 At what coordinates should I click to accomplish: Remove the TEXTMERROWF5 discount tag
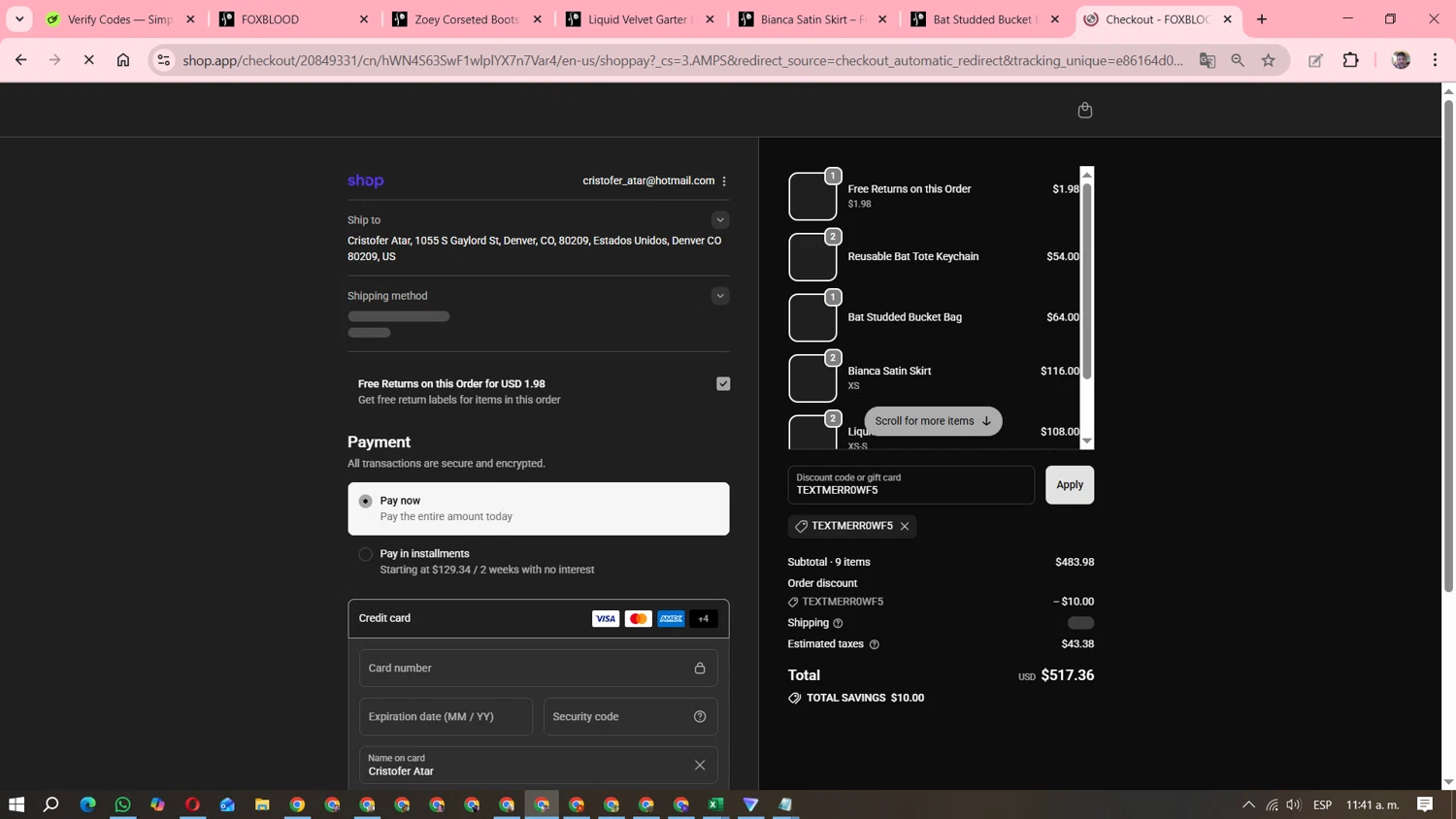coord(905,526)
